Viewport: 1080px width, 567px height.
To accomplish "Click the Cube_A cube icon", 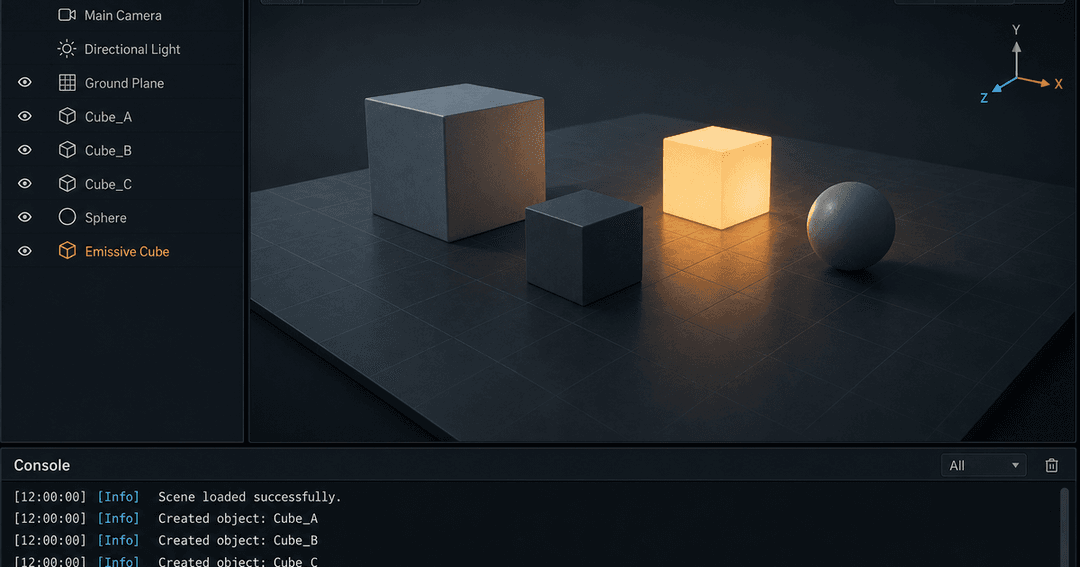I will [x=67, y=116].
